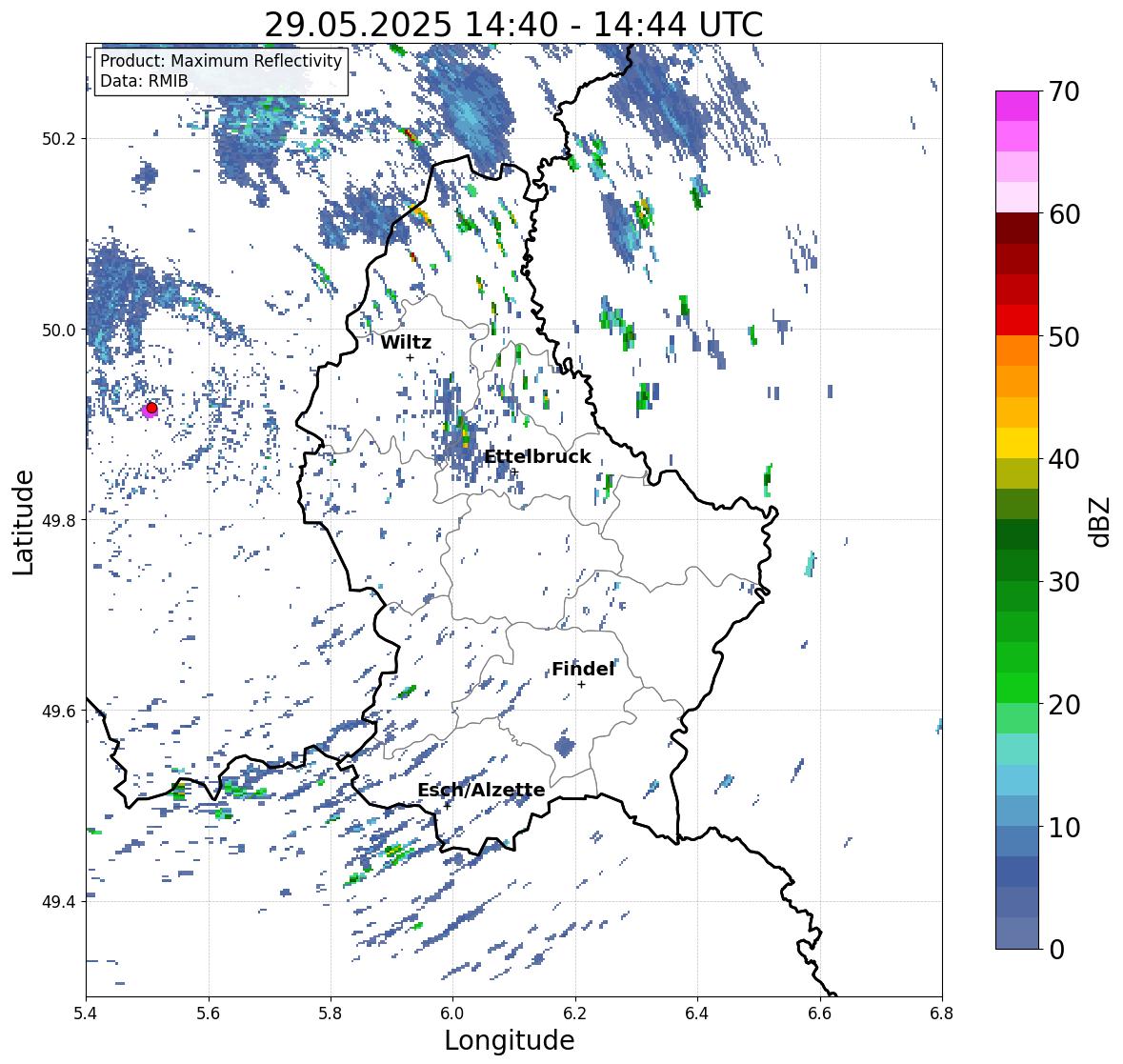Click the colorbar tick label 0
1123x1064 pixels.
1056,950
